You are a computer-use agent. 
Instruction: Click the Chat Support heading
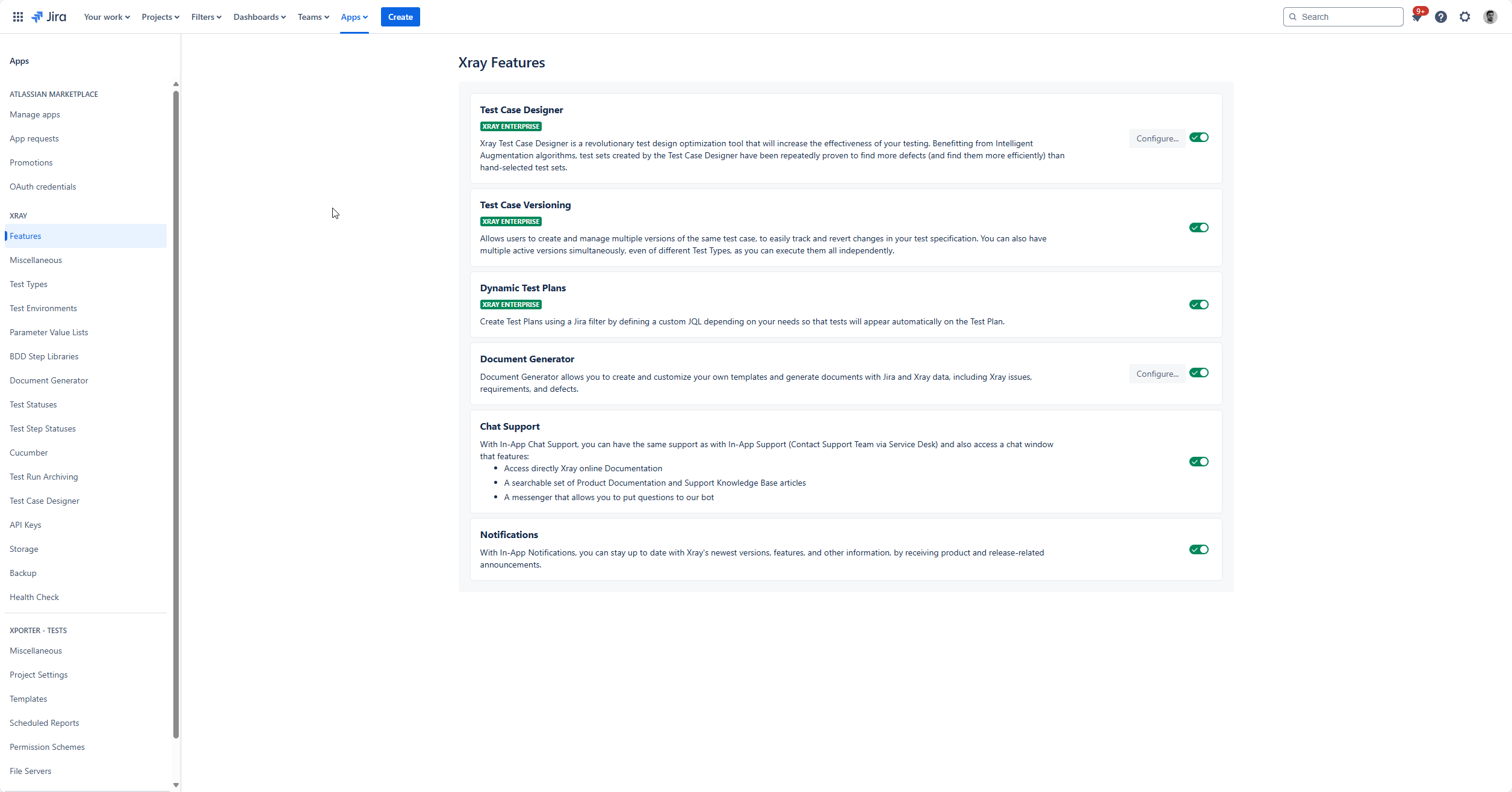point(510,426)
